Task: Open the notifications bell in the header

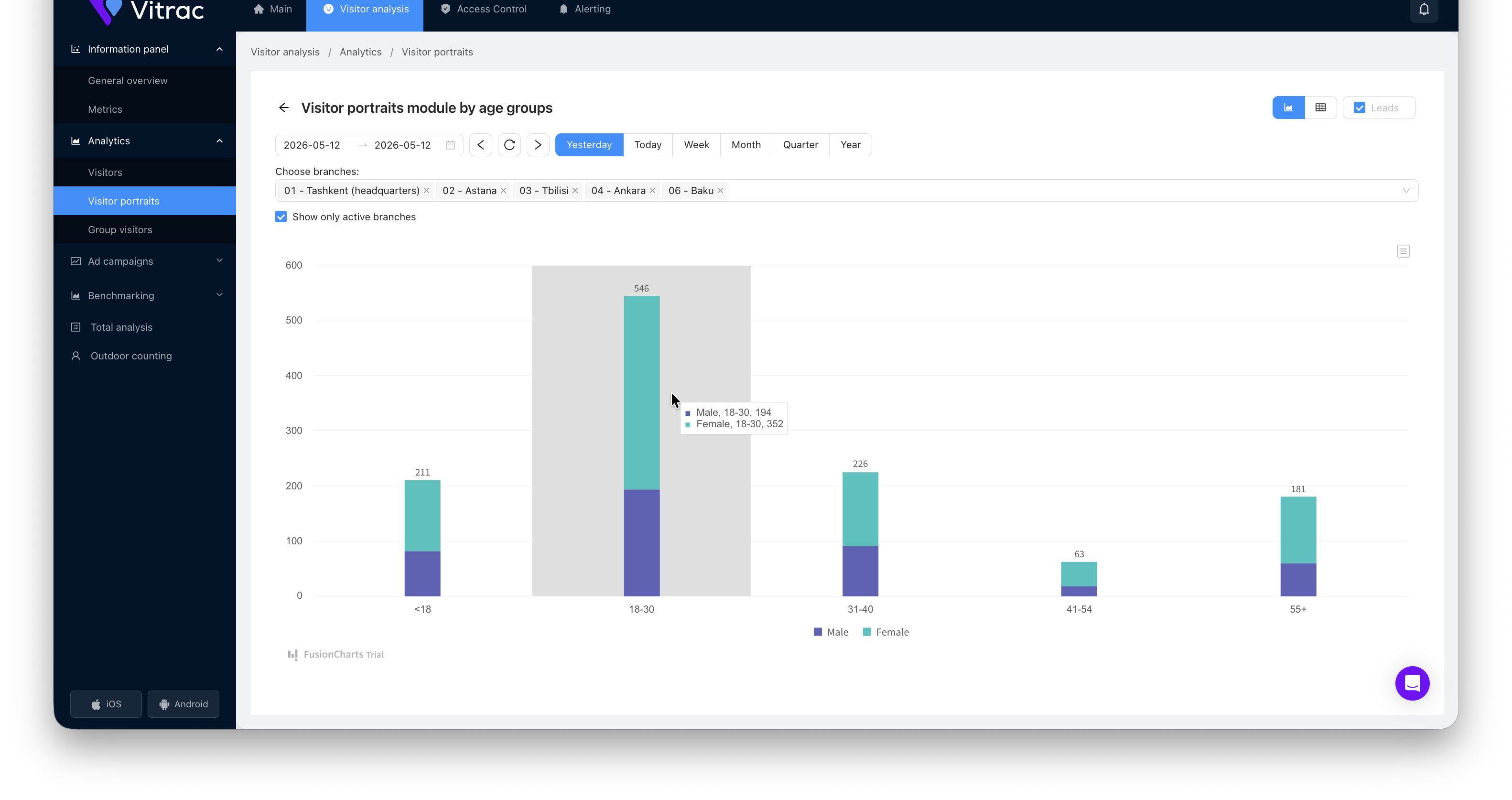Action: coord(1424,10)
